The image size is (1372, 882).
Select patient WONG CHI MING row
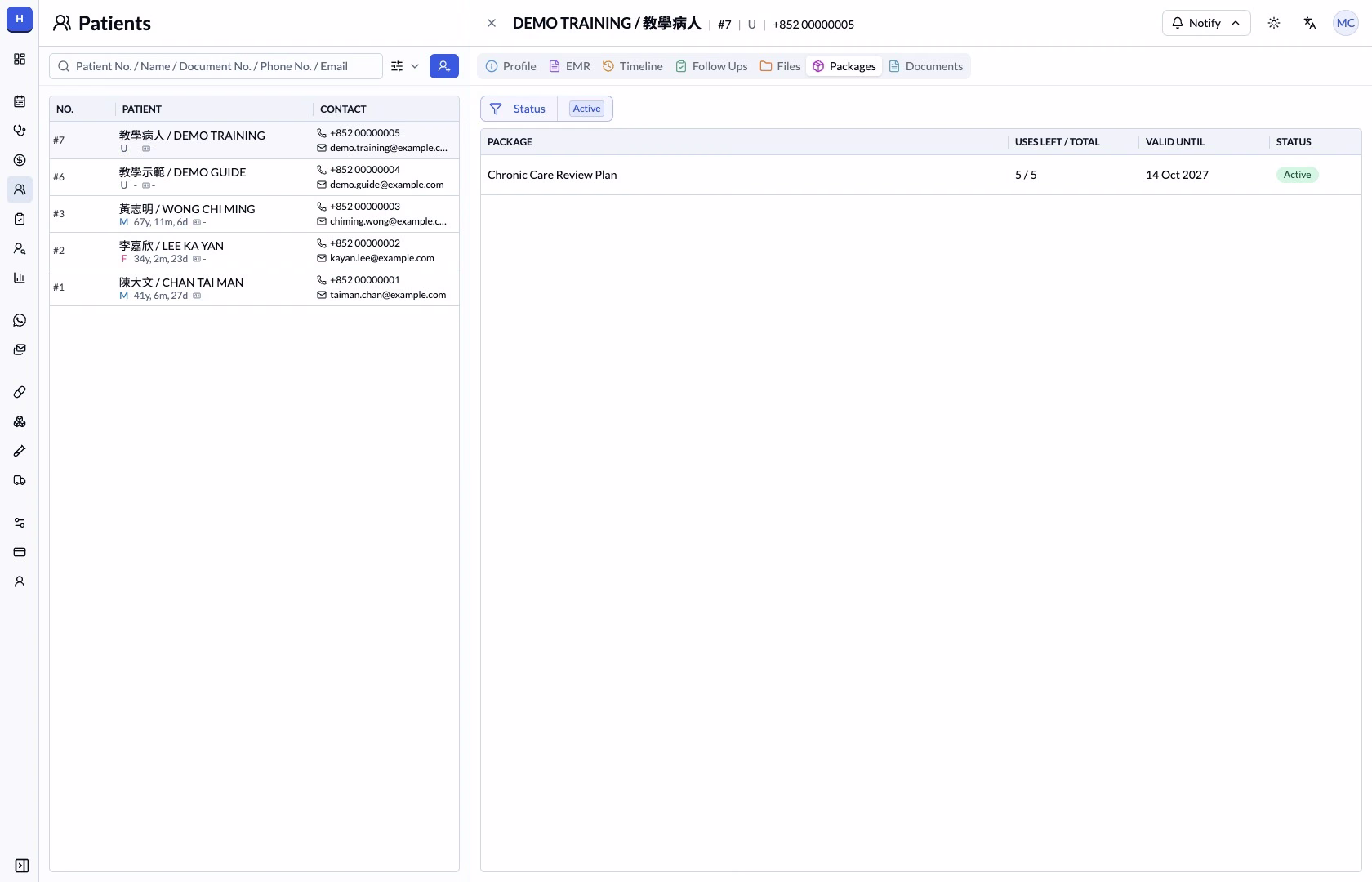tap(254, 214)
